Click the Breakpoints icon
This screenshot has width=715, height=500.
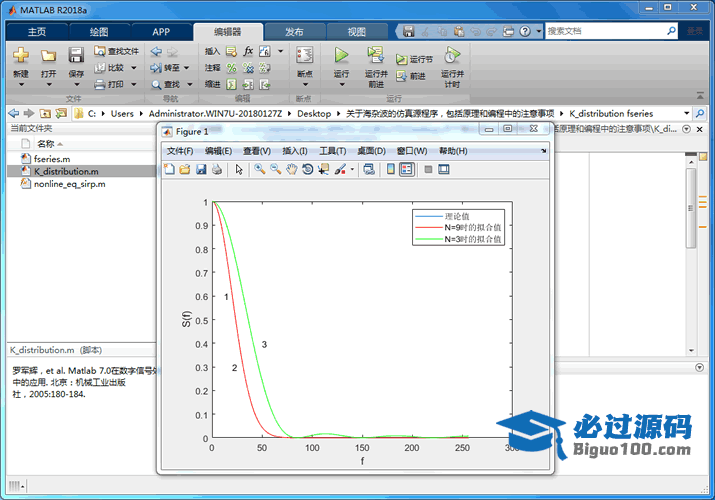[305, 55]
